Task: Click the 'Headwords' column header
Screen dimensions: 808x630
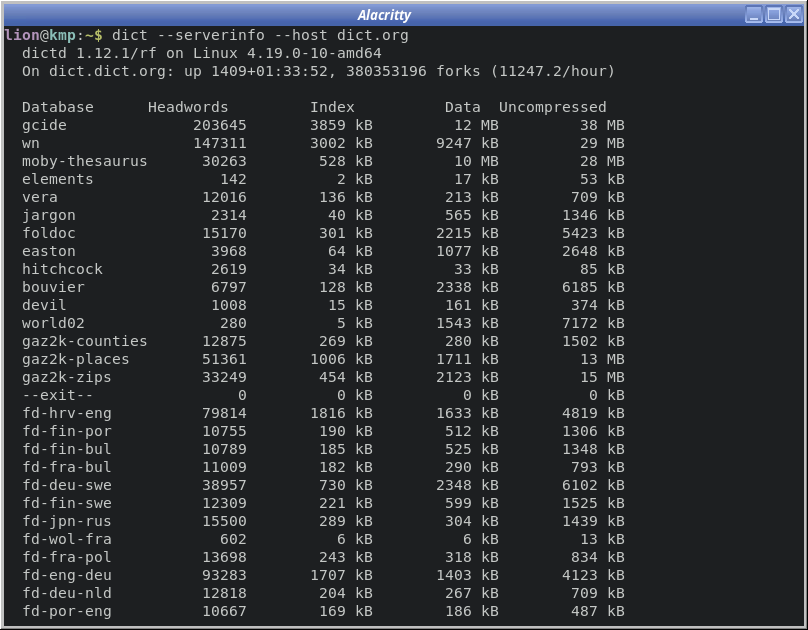Action: (x=188, y=107)
